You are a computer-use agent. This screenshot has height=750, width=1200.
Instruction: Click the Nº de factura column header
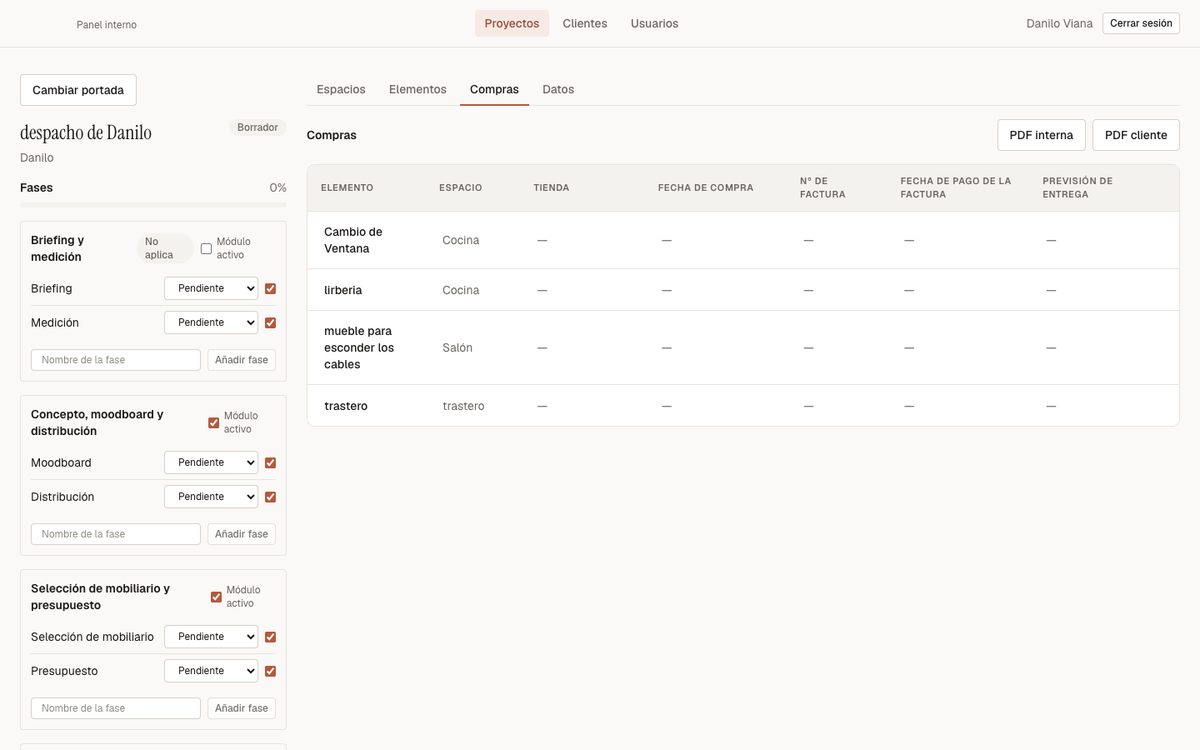pos(823,188)
